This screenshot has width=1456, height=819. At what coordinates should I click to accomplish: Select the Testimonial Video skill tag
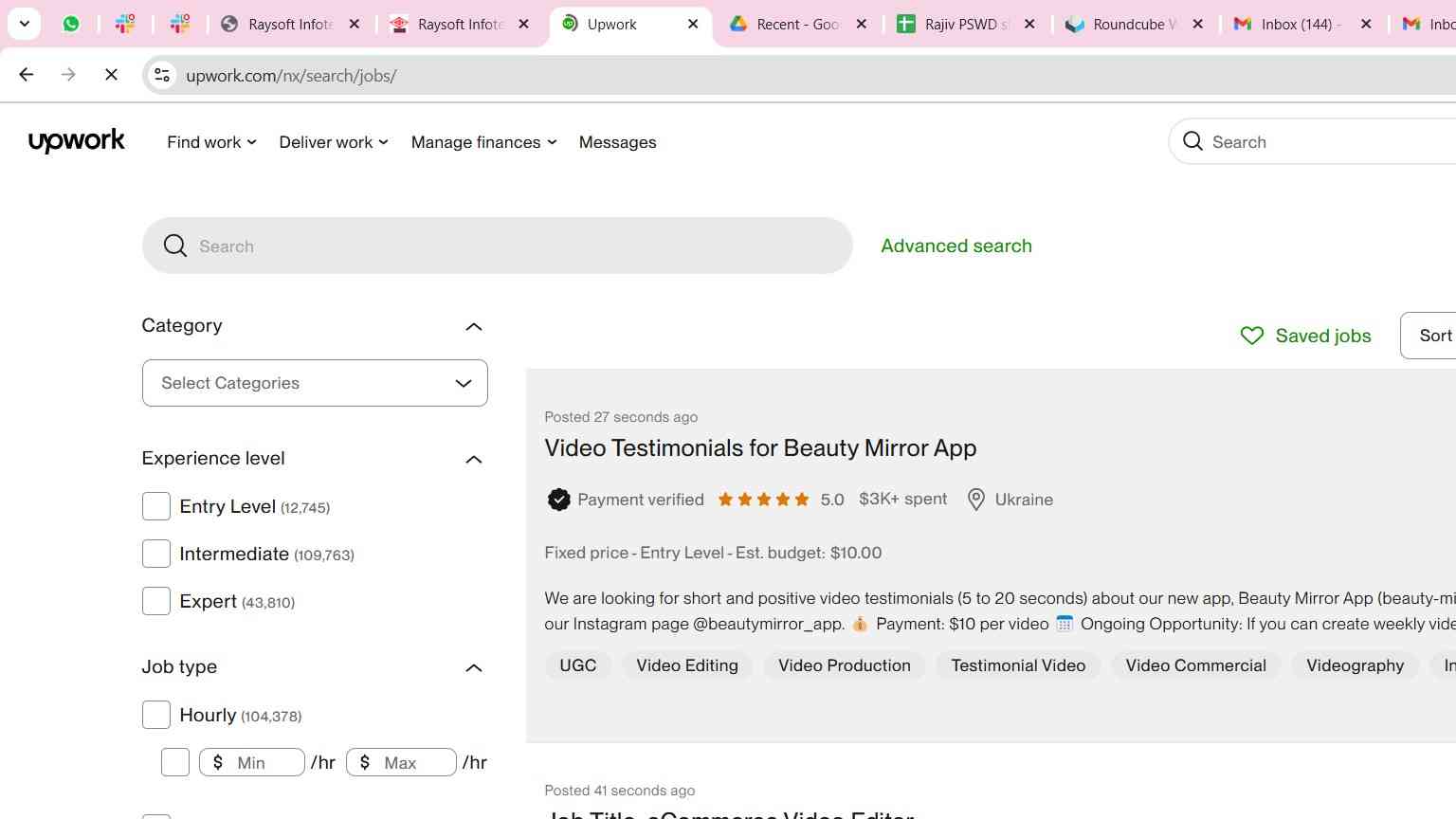click(1018, 665)
